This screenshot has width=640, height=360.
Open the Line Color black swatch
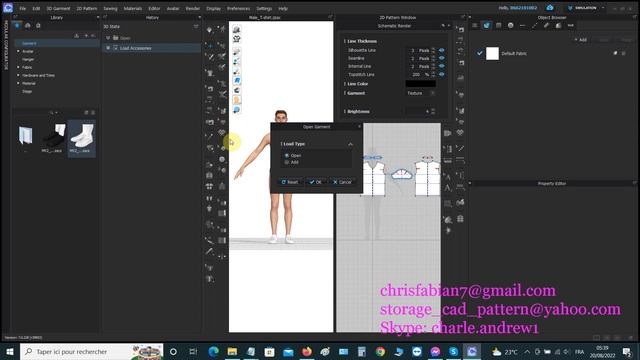[x=420, y=84]
